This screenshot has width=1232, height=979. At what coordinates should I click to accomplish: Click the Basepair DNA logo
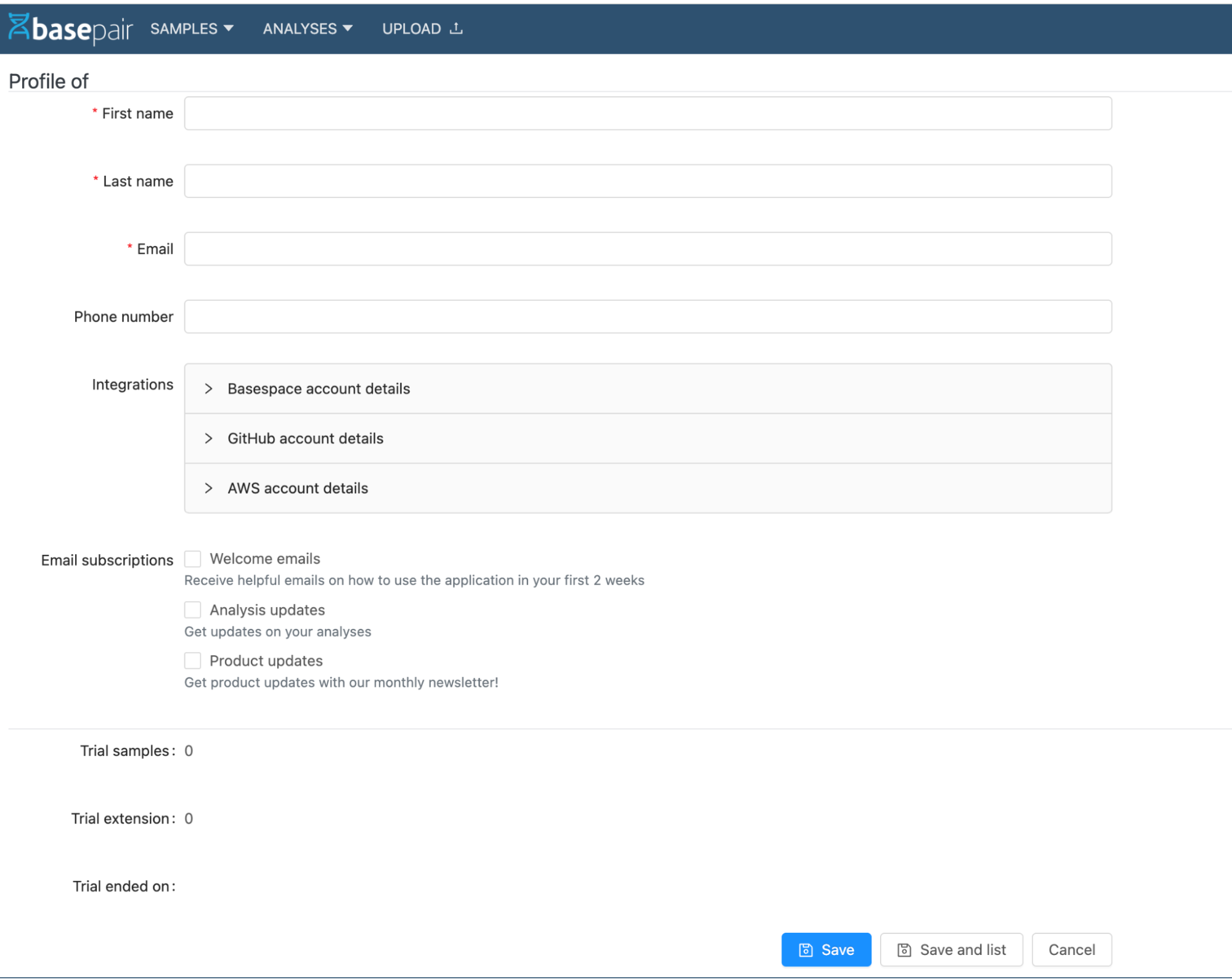point(18,27)
